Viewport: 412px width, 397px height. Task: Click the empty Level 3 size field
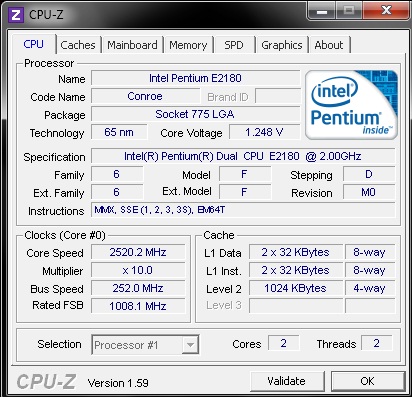(x=296, y=306)
